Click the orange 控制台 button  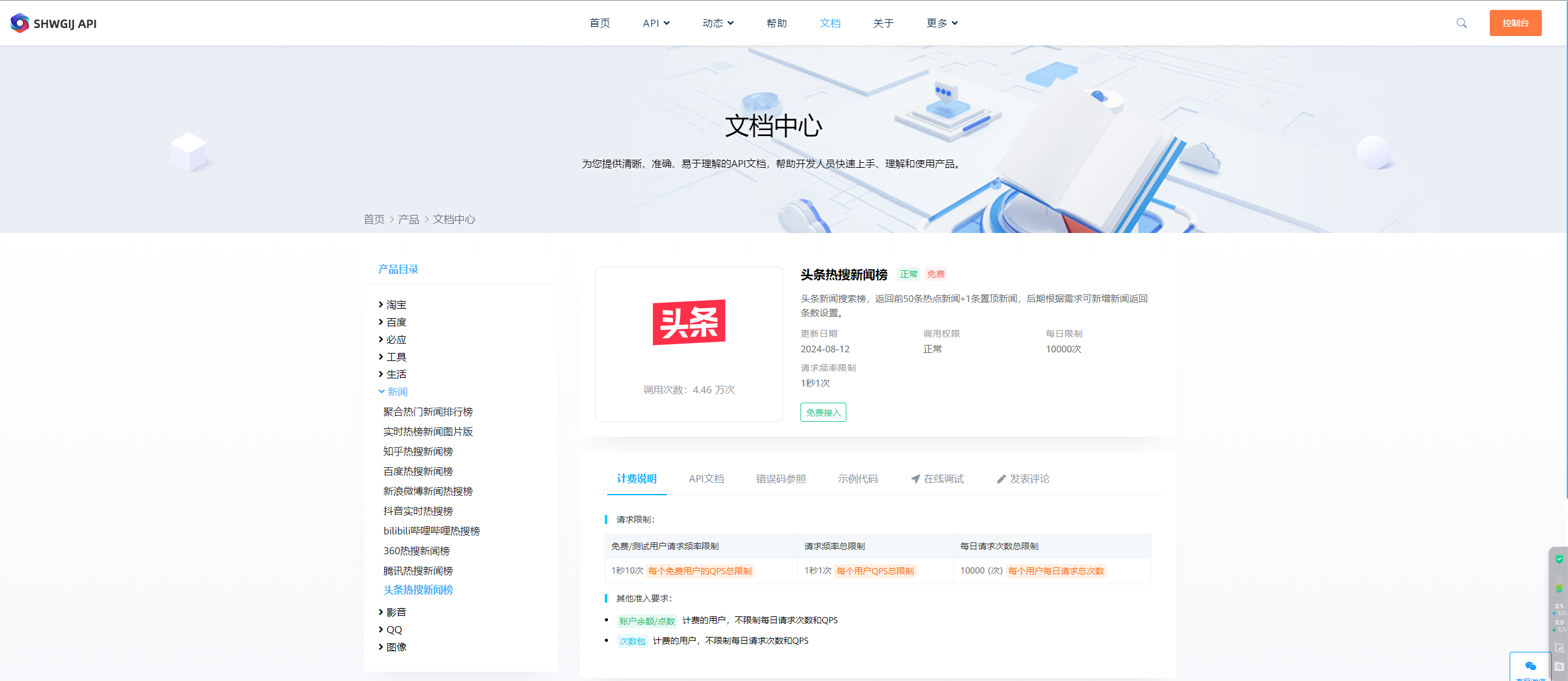pos(1515,23)
